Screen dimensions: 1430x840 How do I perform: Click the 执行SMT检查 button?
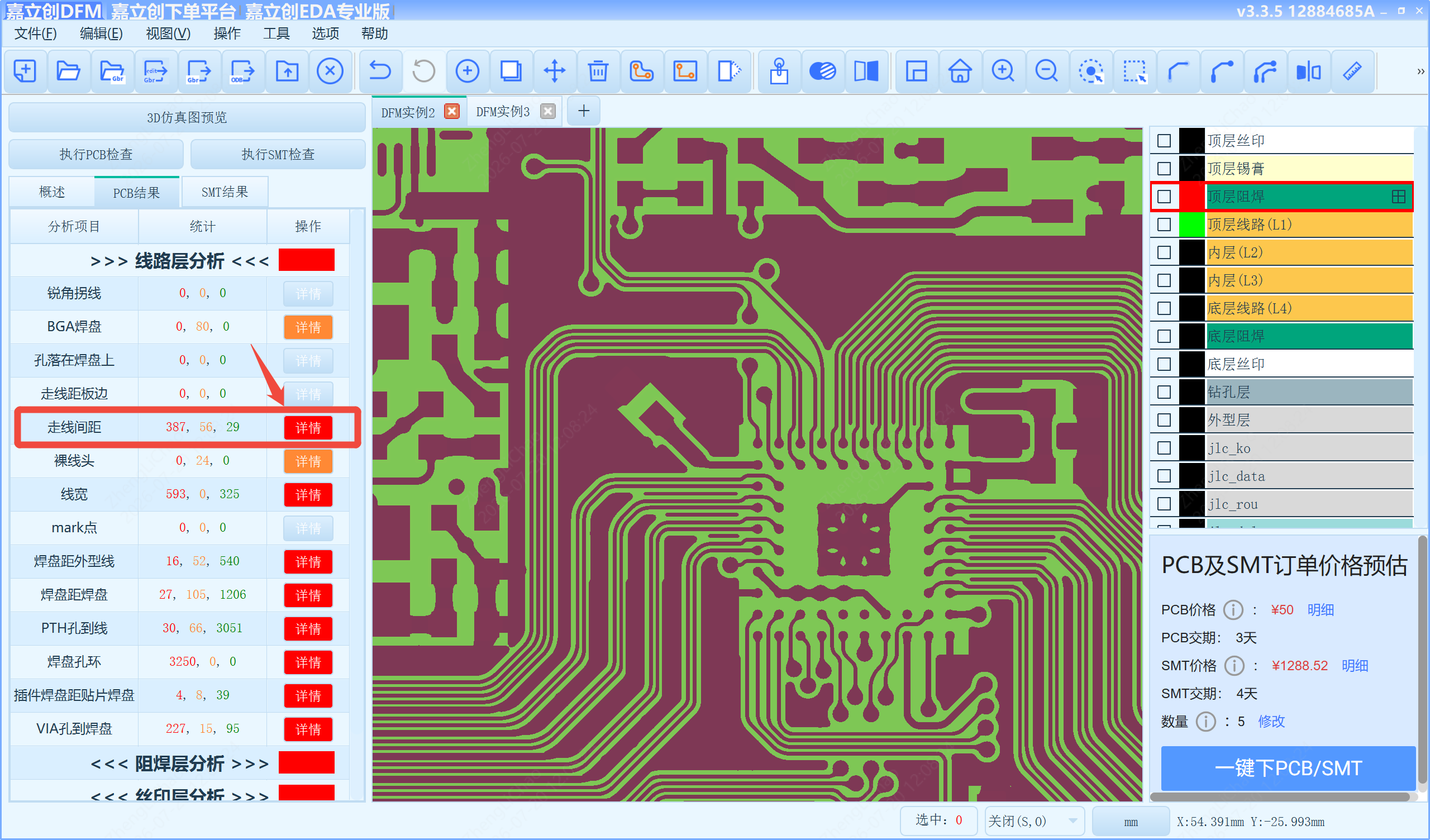278,154
